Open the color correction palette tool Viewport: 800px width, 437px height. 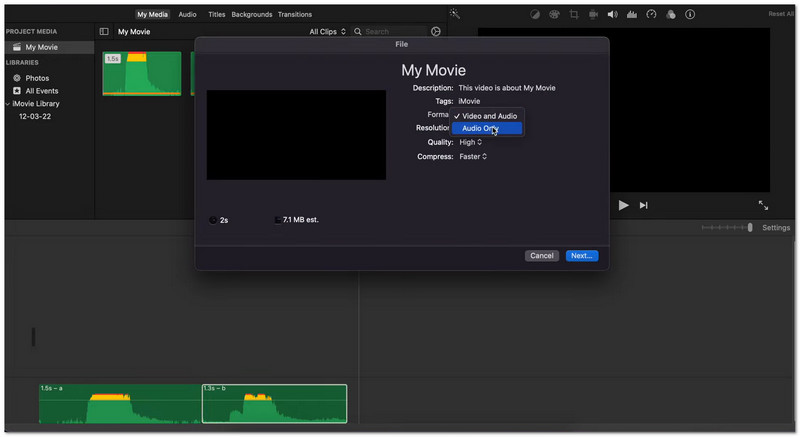554,14
